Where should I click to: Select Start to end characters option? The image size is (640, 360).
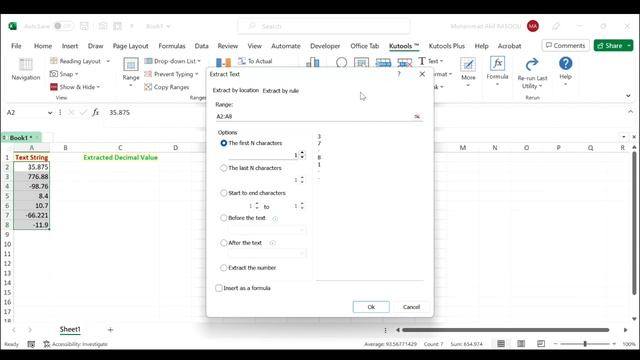point(224,193)
